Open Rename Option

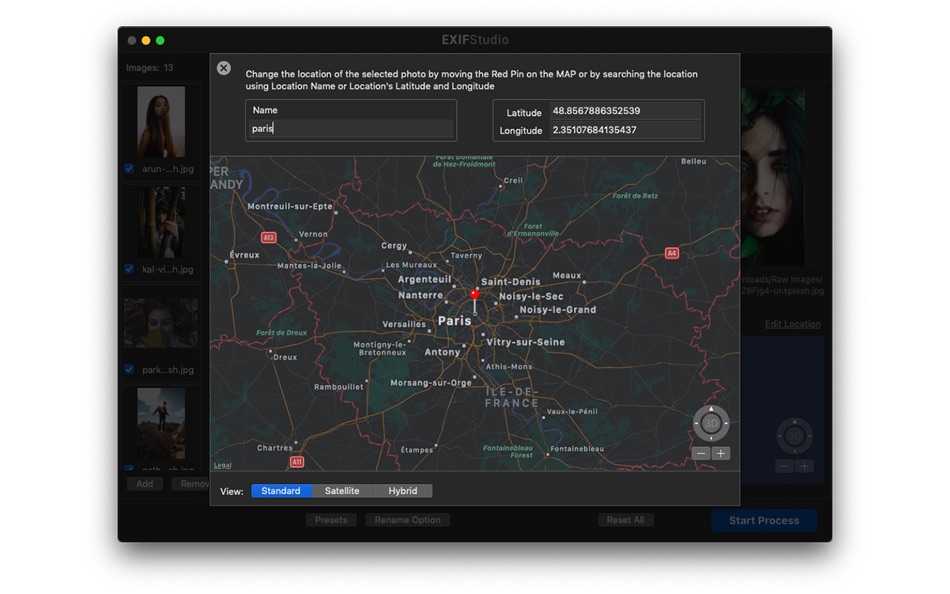(x=407, y=520)
